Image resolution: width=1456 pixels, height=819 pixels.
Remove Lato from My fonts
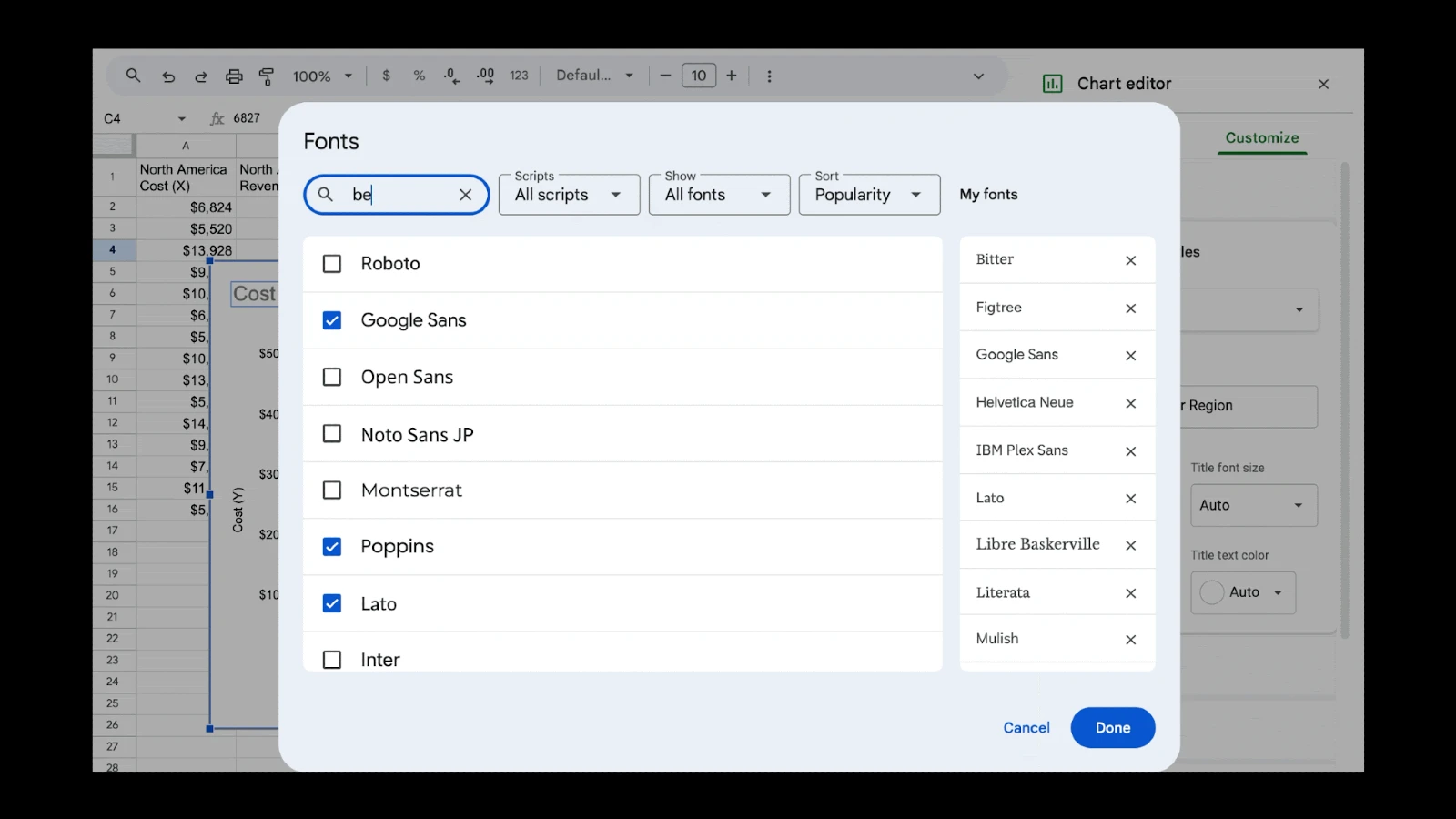coord(1130,499)
